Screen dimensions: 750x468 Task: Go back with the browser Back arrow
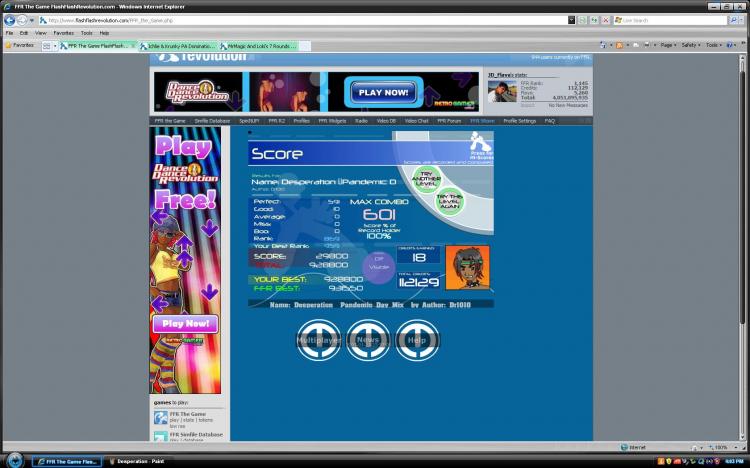click(x=10, y=21)
